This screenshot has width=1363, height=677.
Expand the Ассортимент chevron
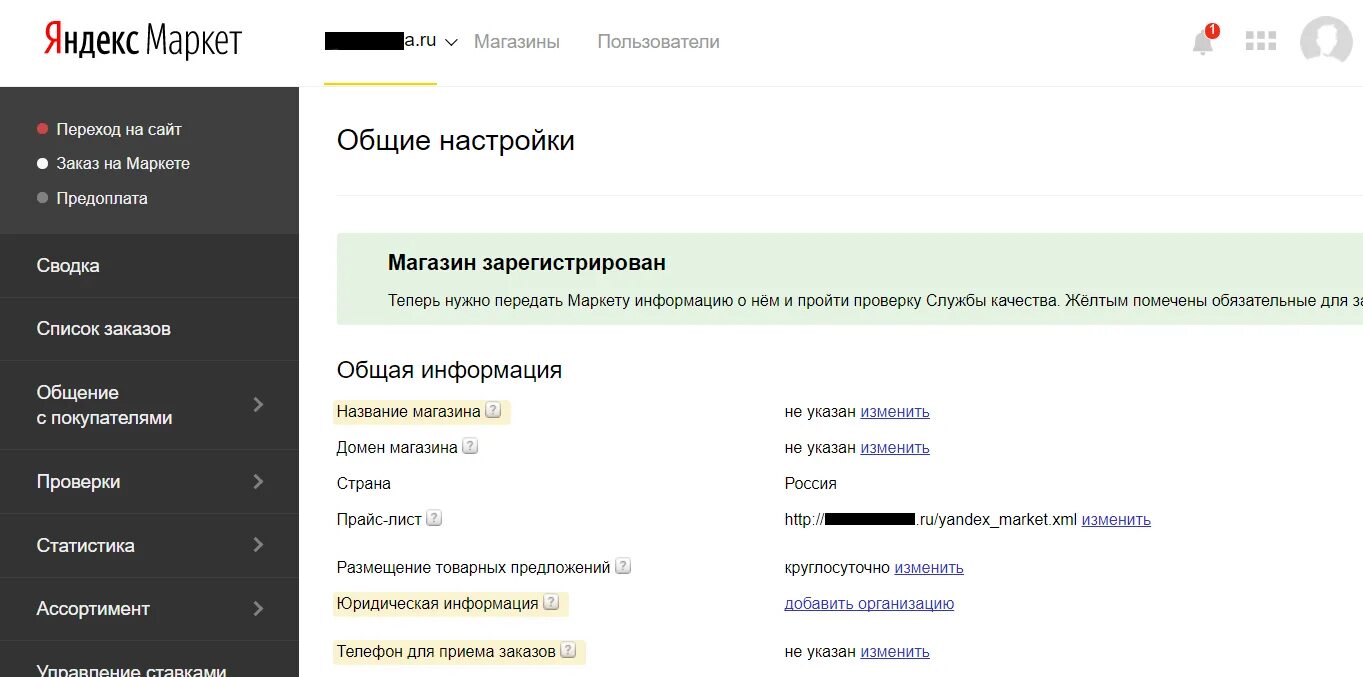coord(258,608)
